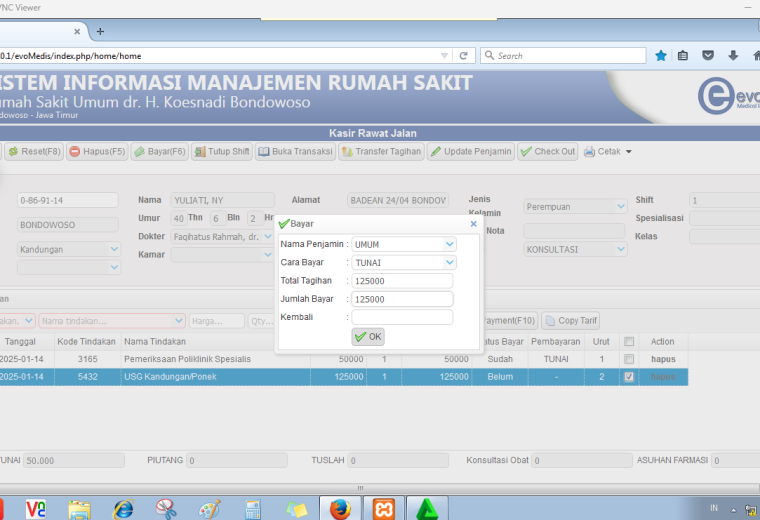Expand the Cara Bayar TUNAI dropdown
This screenshot has width=760, height=520.
(449, 262)
